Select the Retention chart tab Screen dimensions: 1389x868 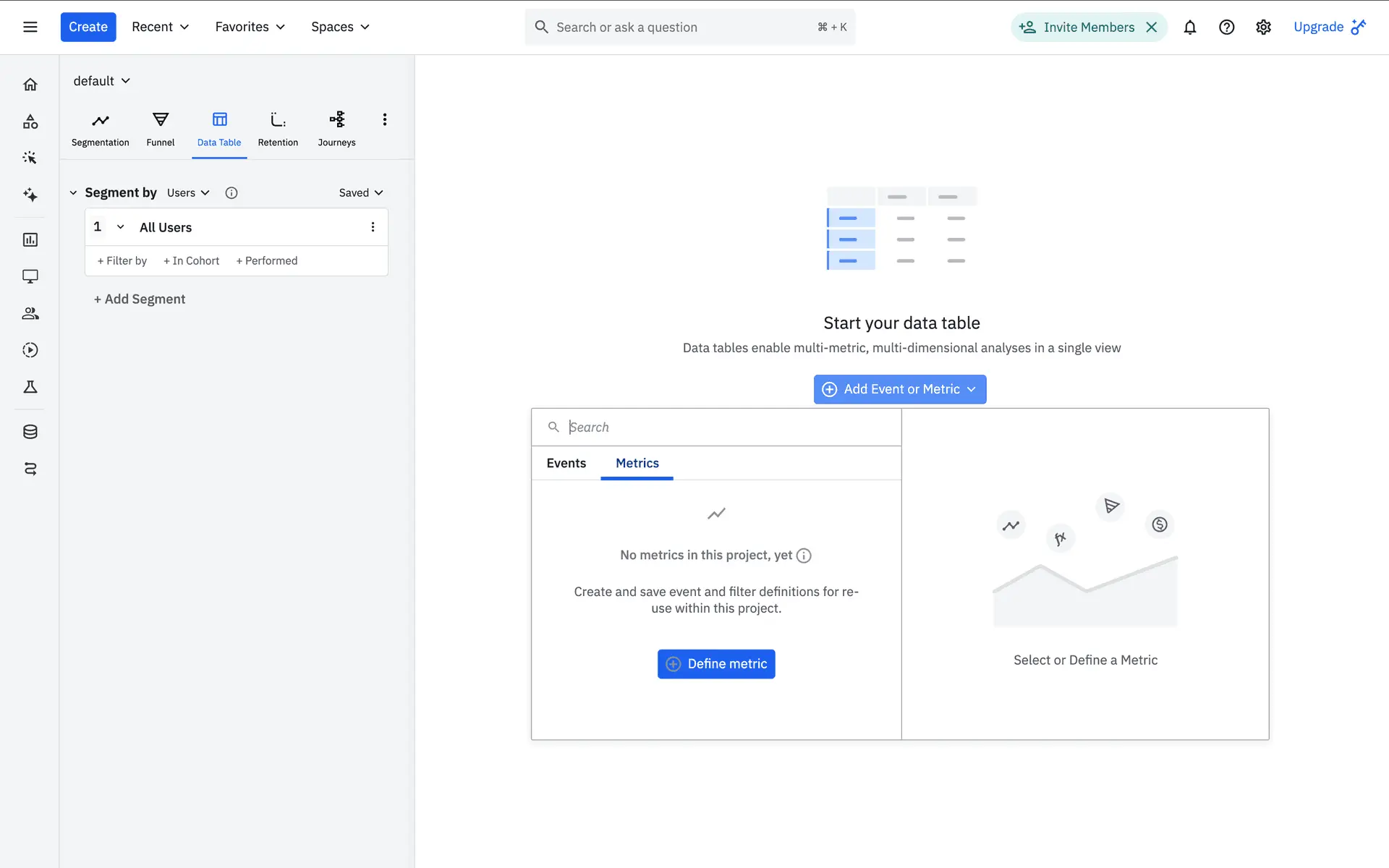click(x=278, y=129)
